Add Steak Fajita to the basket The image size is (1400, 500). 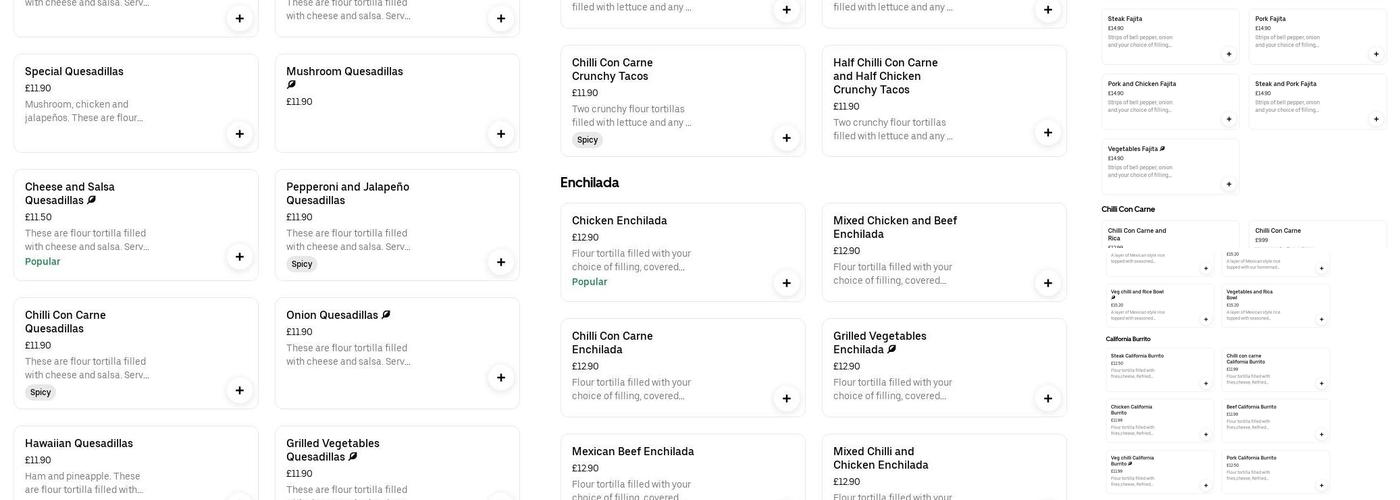[x=1229, y=54]
